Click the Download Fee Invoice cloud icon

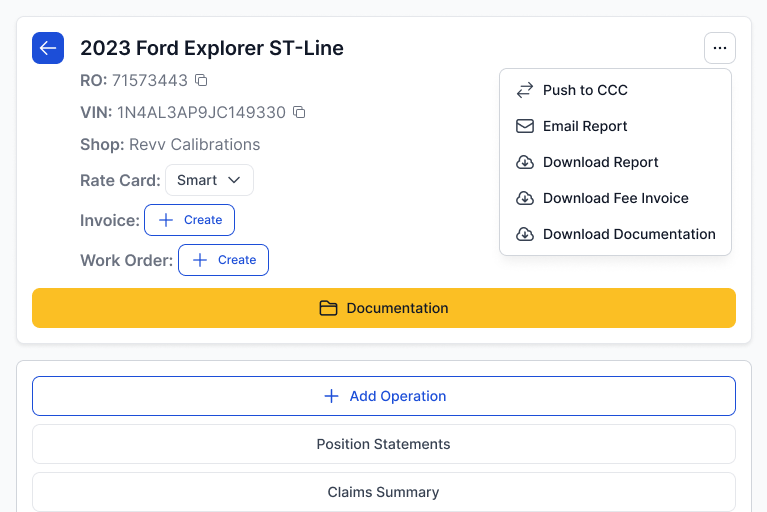click(x=525, y=198)
